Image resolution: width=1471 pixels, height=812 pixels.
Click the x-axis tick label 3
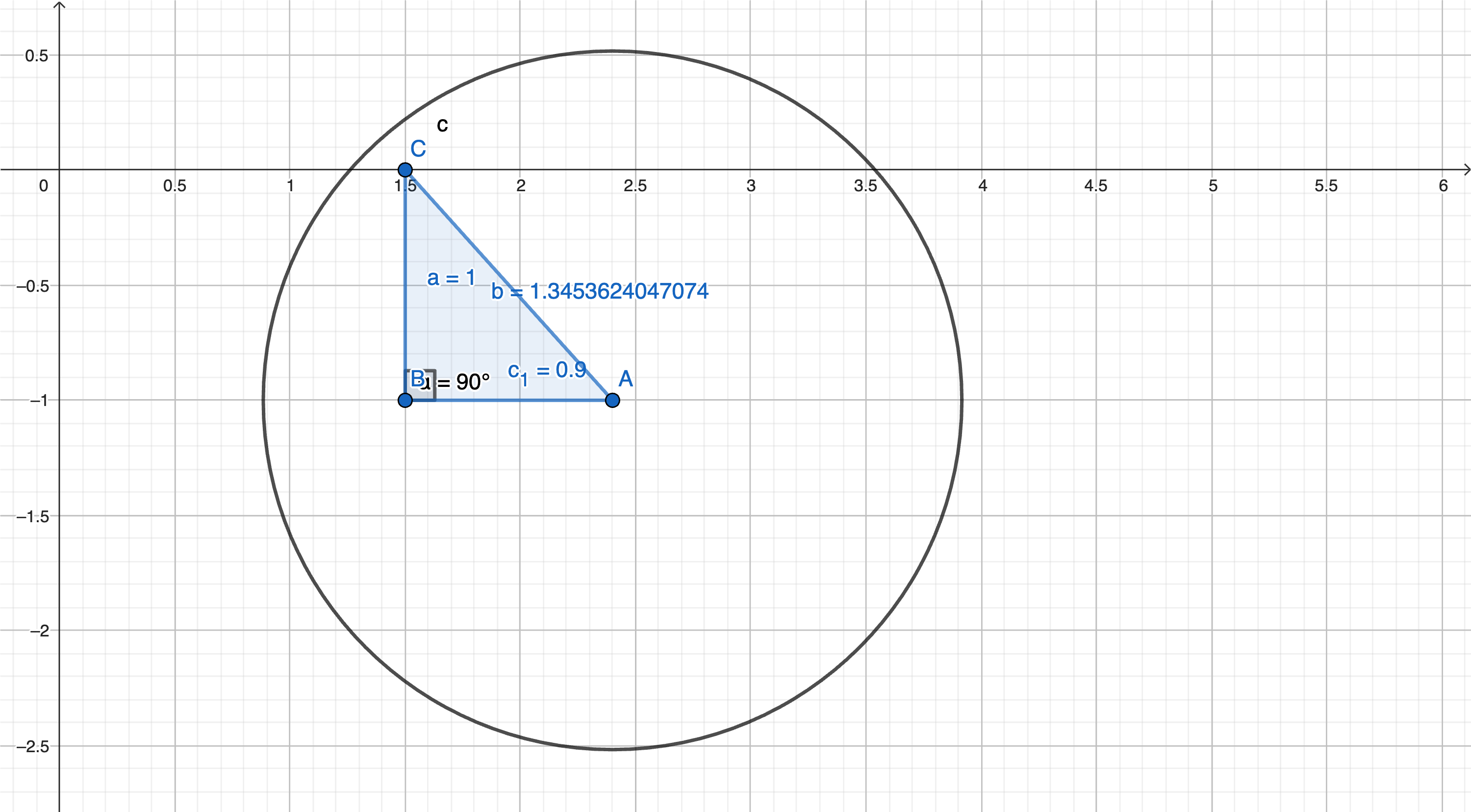pos(751,185)
